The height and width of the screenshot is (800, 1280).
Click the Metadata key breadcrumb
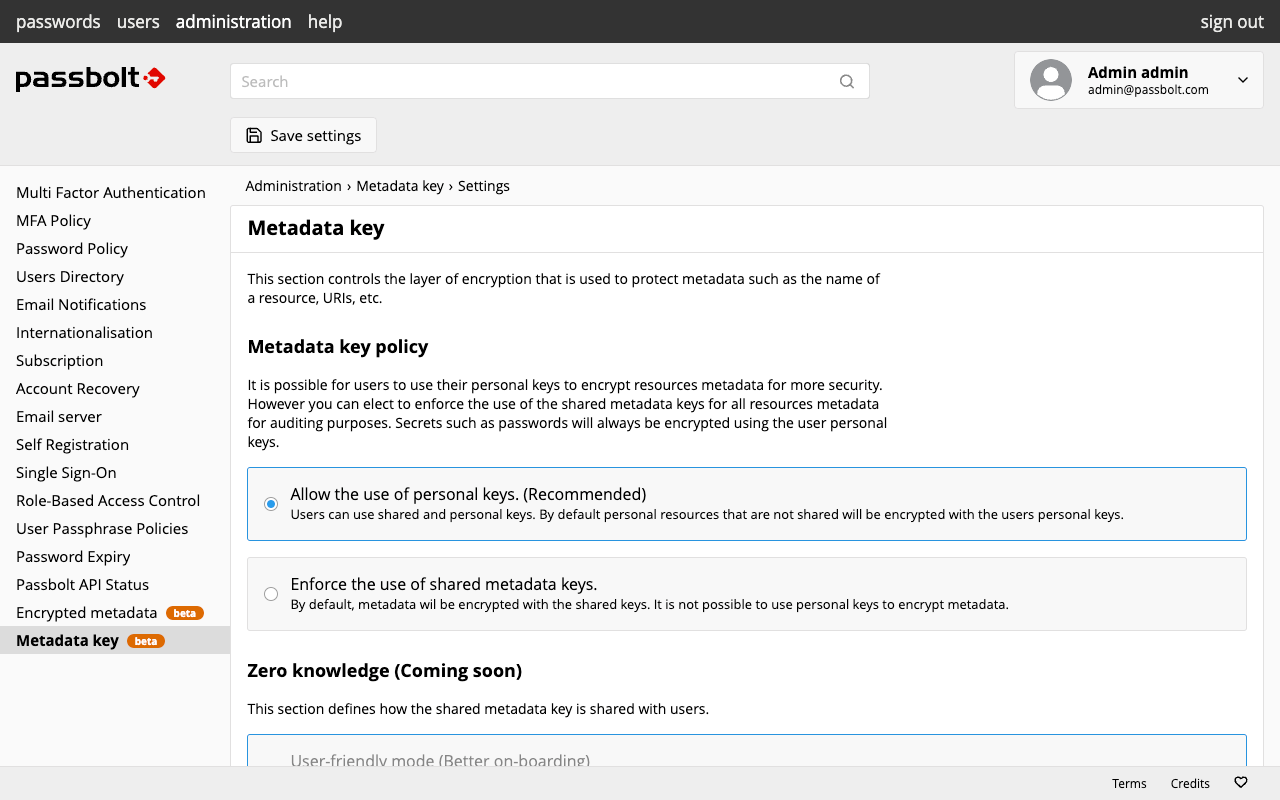[400, 186]
